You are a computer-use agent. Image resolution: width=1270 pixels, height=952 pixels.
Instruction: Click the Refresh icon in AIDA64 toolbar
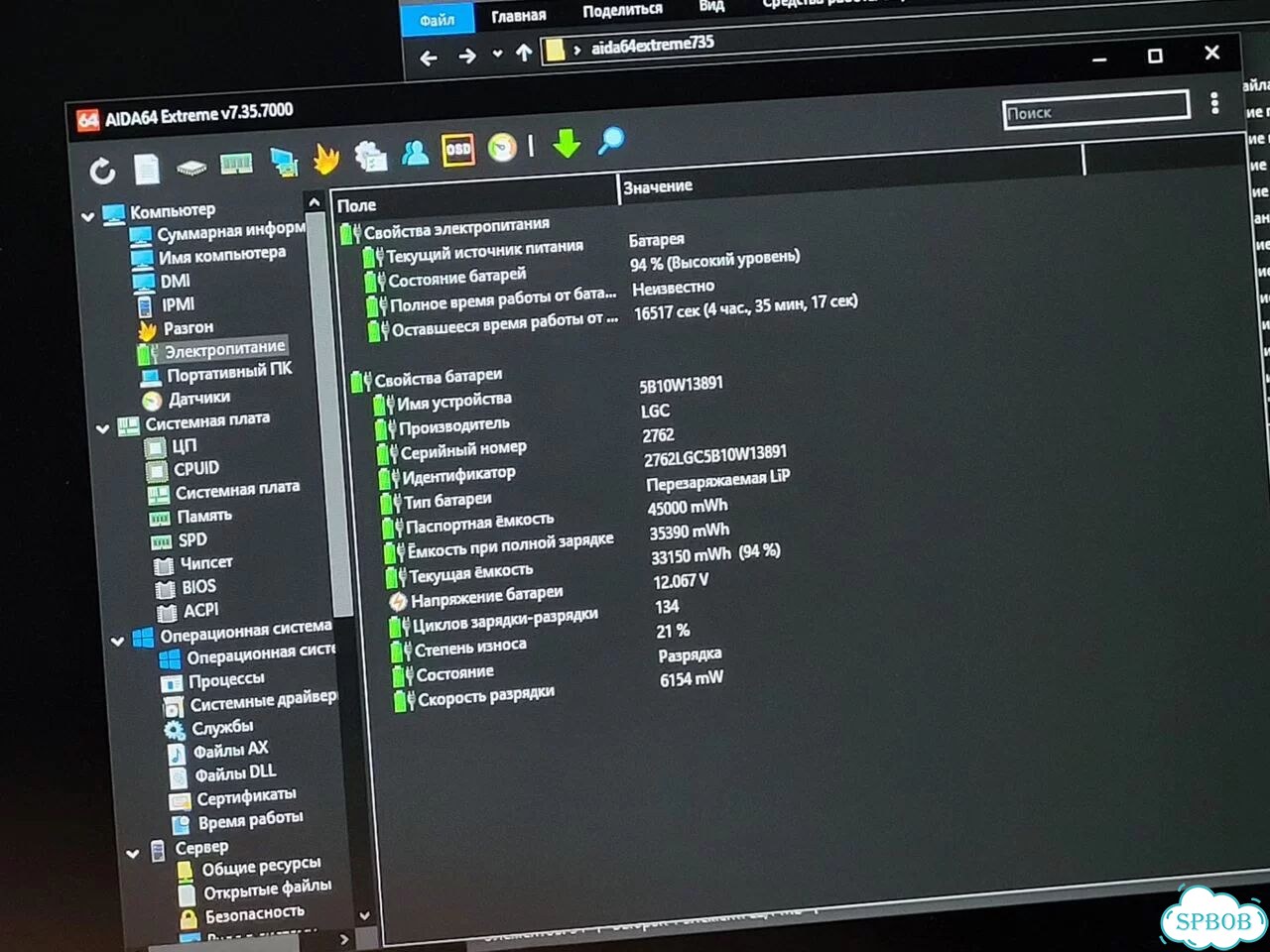point(102,172)
